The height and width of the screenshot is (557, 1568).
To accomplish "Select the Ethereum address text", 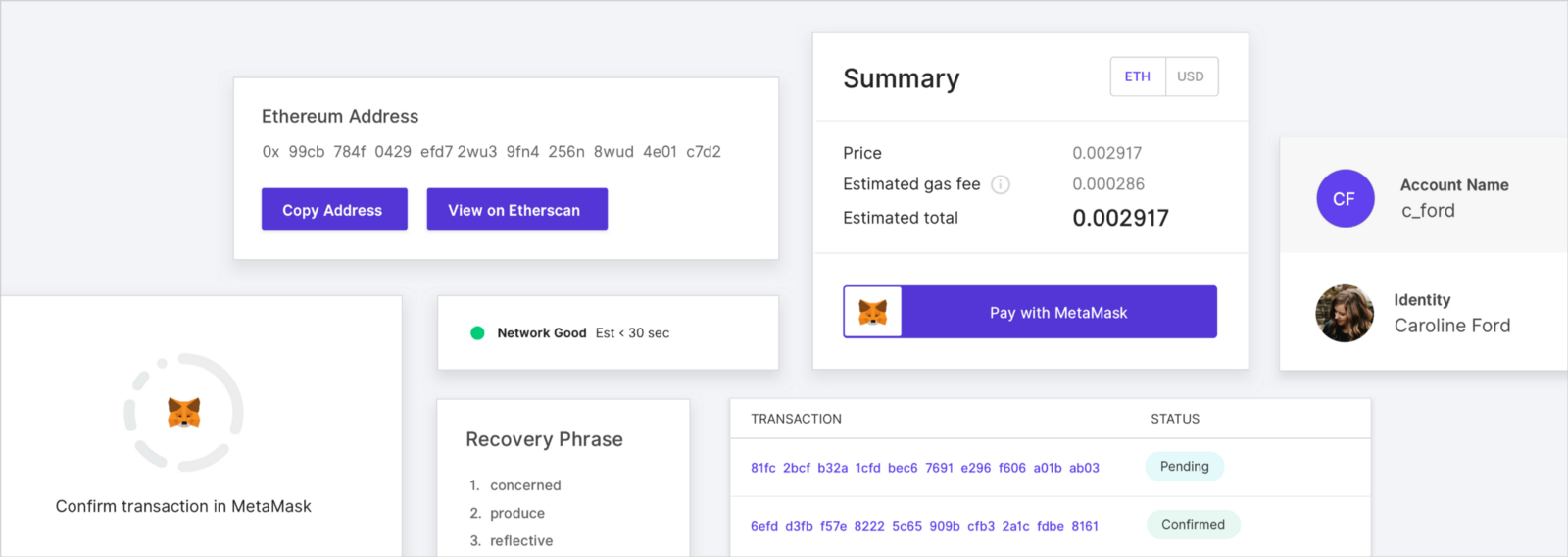I will (491, 152).
